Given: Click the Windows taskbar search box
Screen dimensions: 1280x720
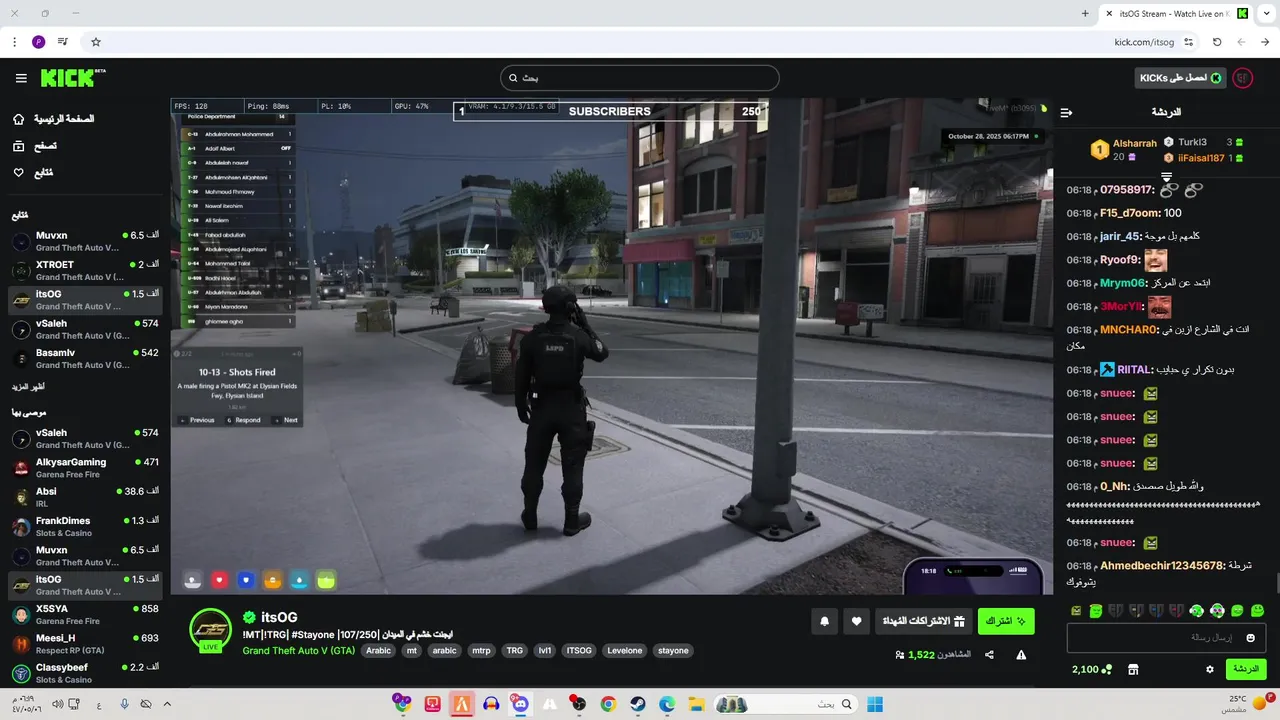Looking at the screenshot, I should [x=786, y=705].
